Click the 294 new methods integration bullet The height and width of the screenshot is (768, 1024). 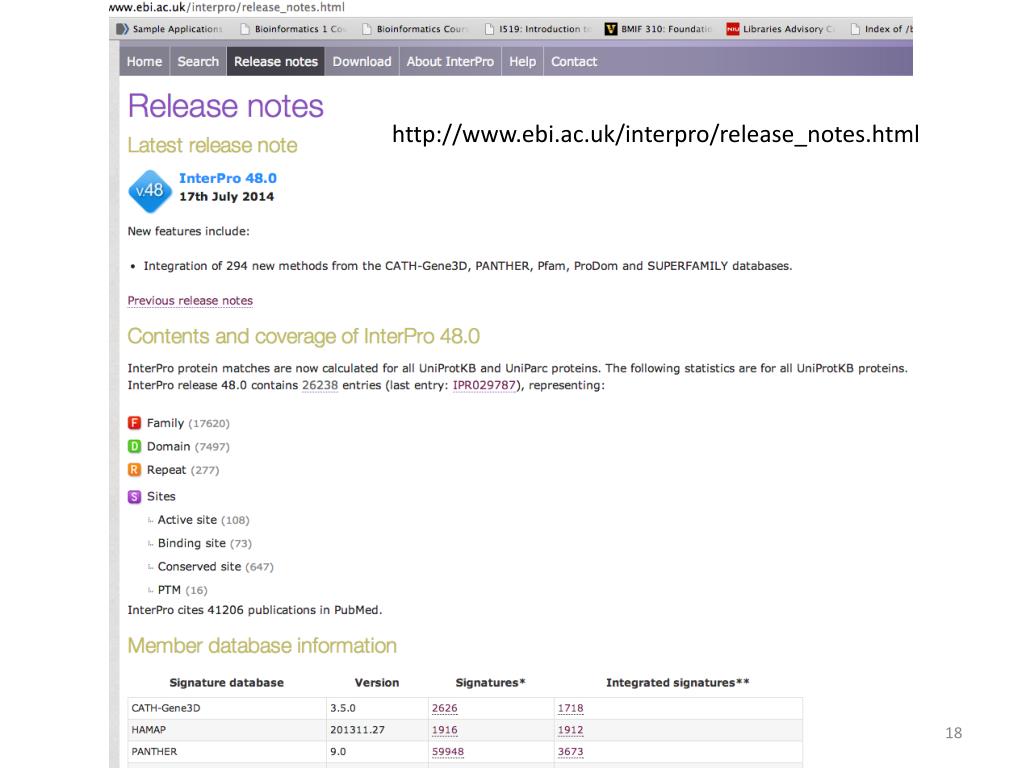pos(468,266)
